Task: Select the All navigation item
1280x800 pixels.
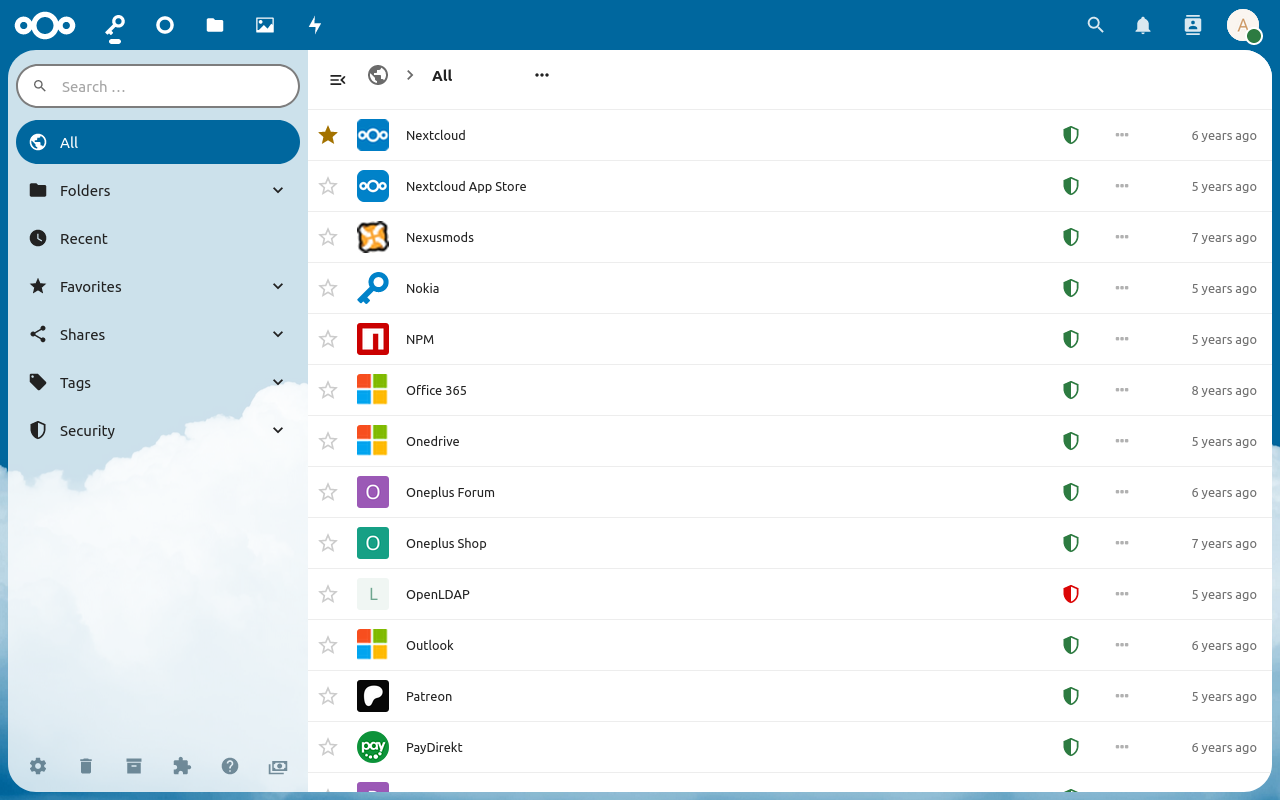Action: pyautogui.click(x=158, y=142)
